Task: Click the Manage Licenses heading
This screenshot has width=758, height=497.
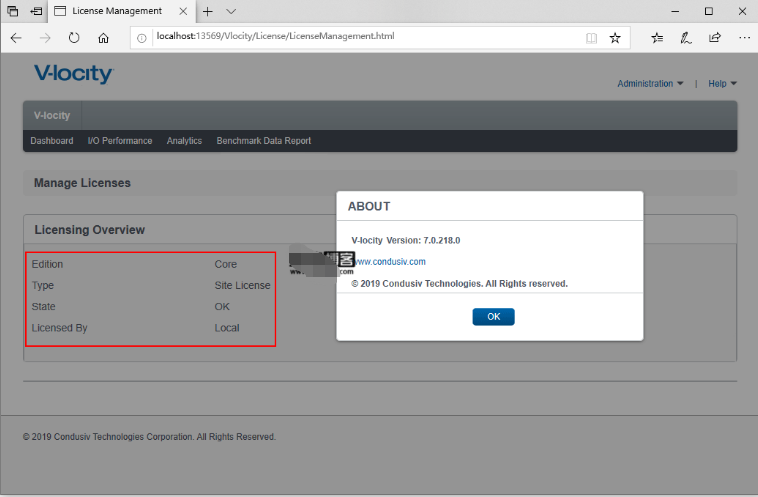Action: 82,183
